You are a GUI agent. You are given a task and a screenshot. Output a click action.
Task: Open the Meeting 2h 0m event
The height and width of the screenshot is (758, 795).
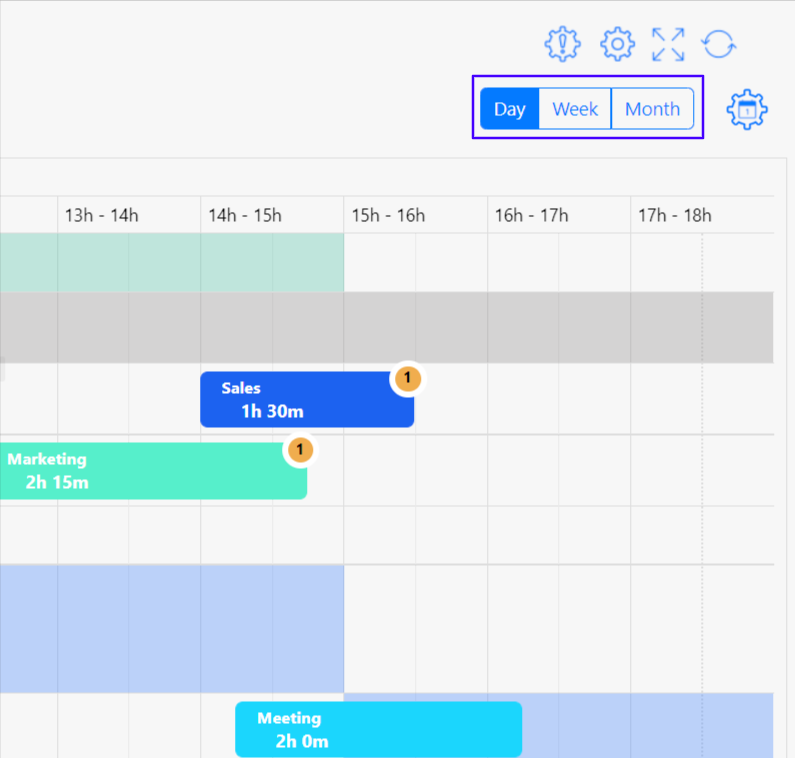click(378, 730)
